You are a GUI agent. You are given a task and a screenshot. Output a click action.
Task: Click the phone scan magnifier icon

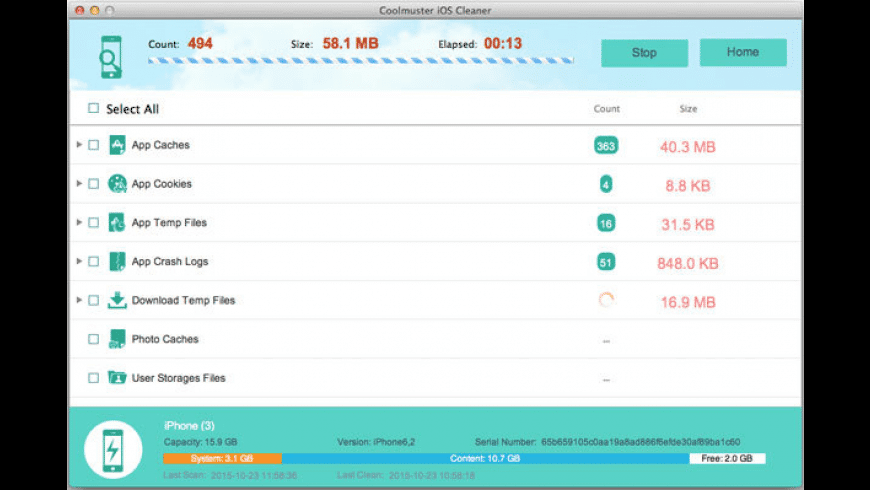111,57
